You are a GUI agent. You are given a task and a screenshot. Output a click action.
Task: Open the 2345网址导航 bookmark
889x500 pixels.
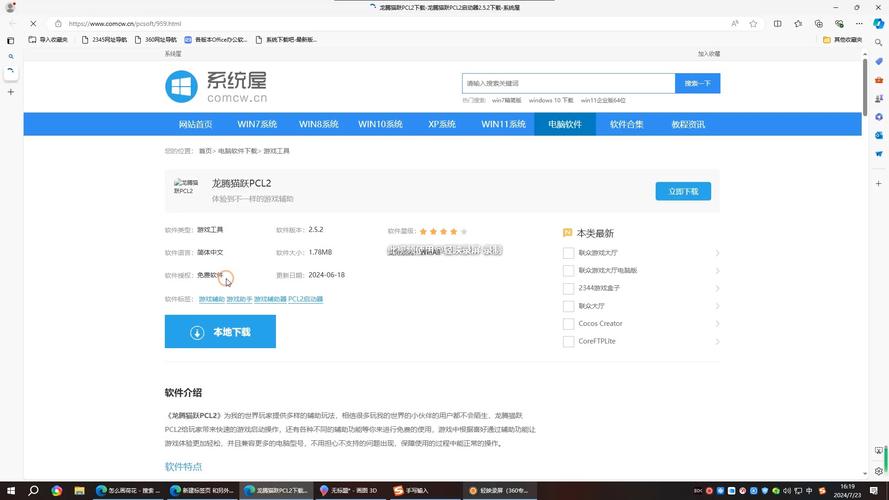104,40
